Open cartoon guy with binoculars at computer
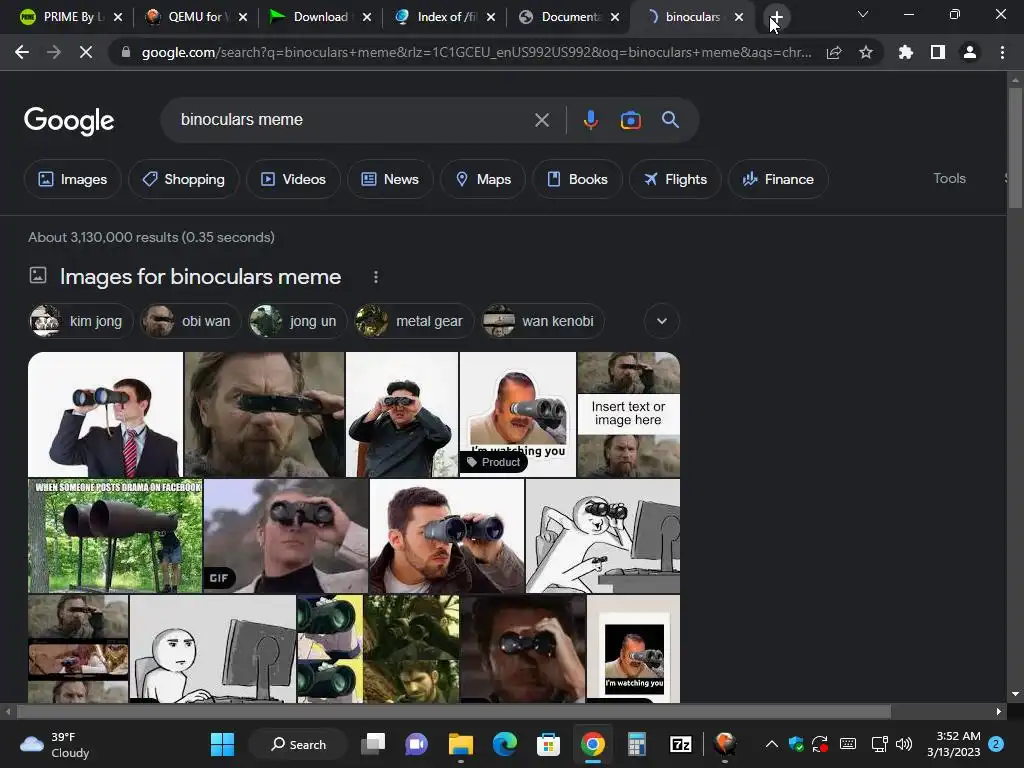Screen dimensions: 1024x768 pos(603,536)
